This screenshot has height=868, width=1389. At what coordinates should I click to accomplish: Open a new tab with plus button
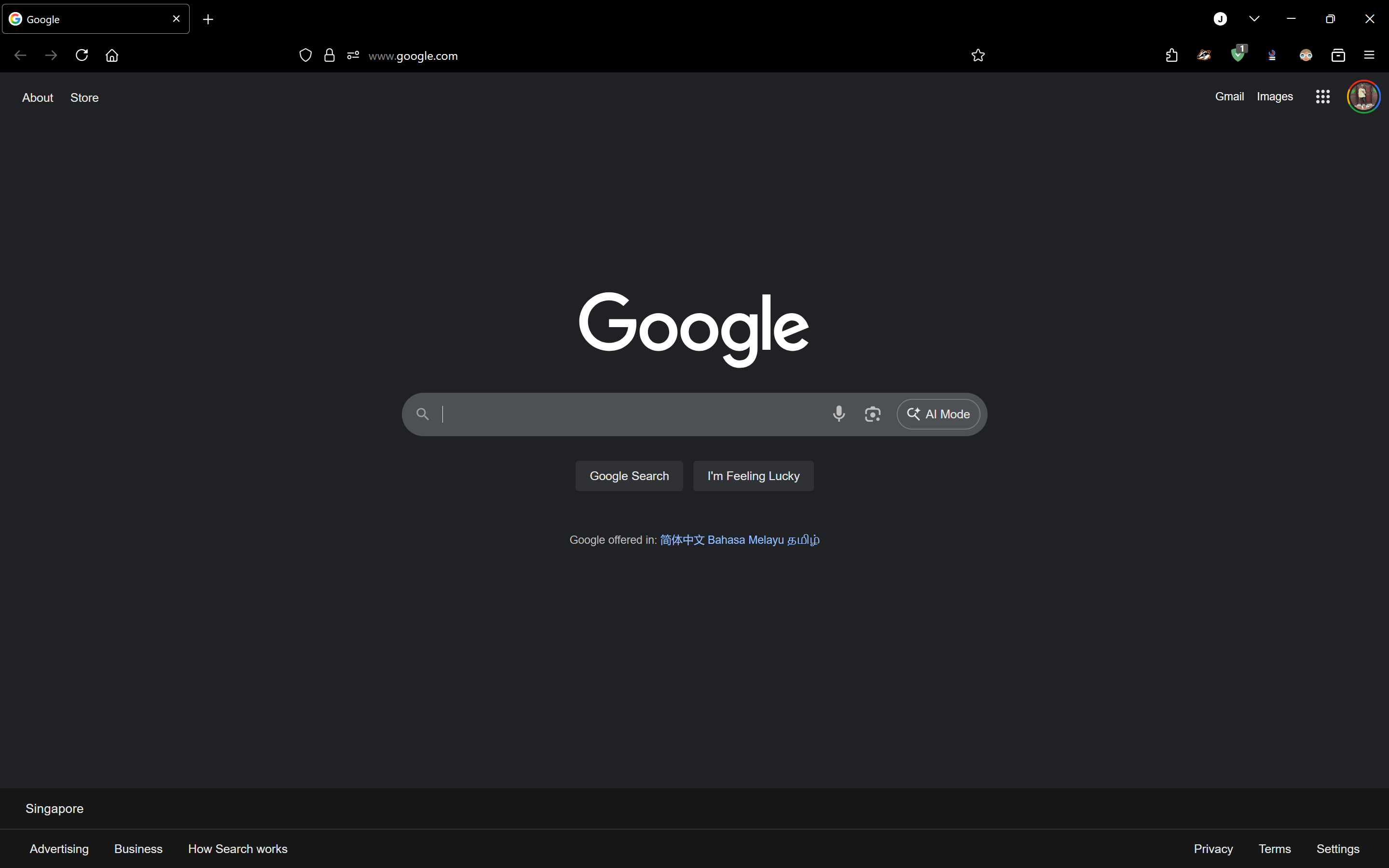[x=208, y=19]
